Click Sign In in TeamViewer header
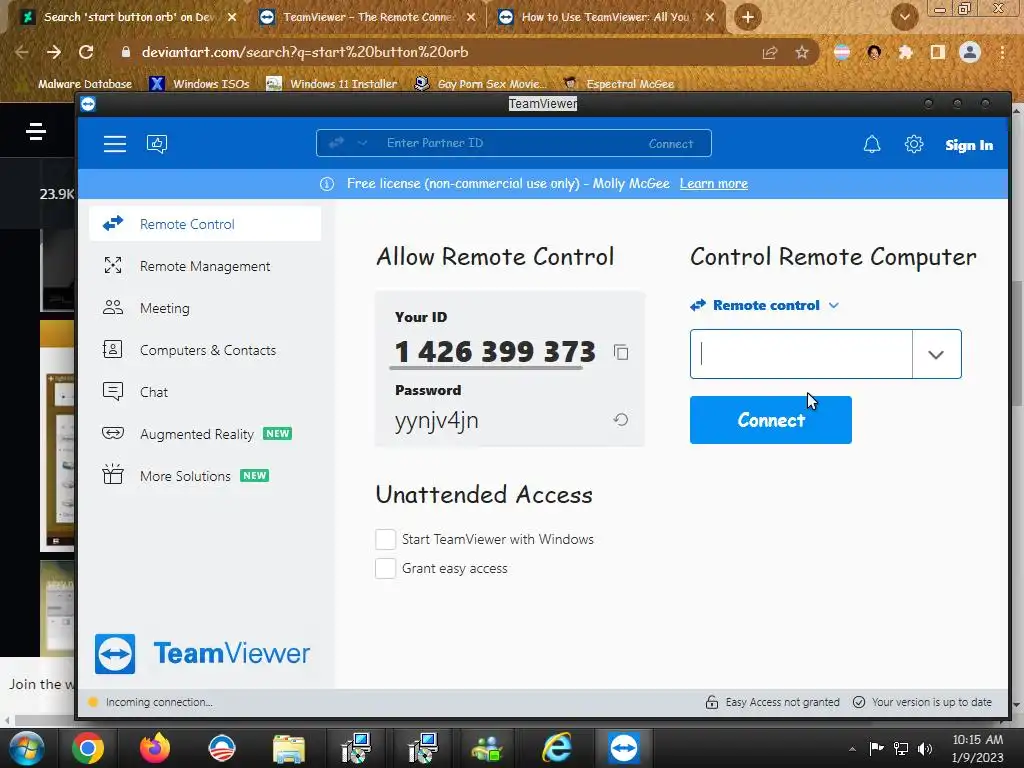This screenshot has width=1024, height=768. pyautogui.click(x=969, y=145)
